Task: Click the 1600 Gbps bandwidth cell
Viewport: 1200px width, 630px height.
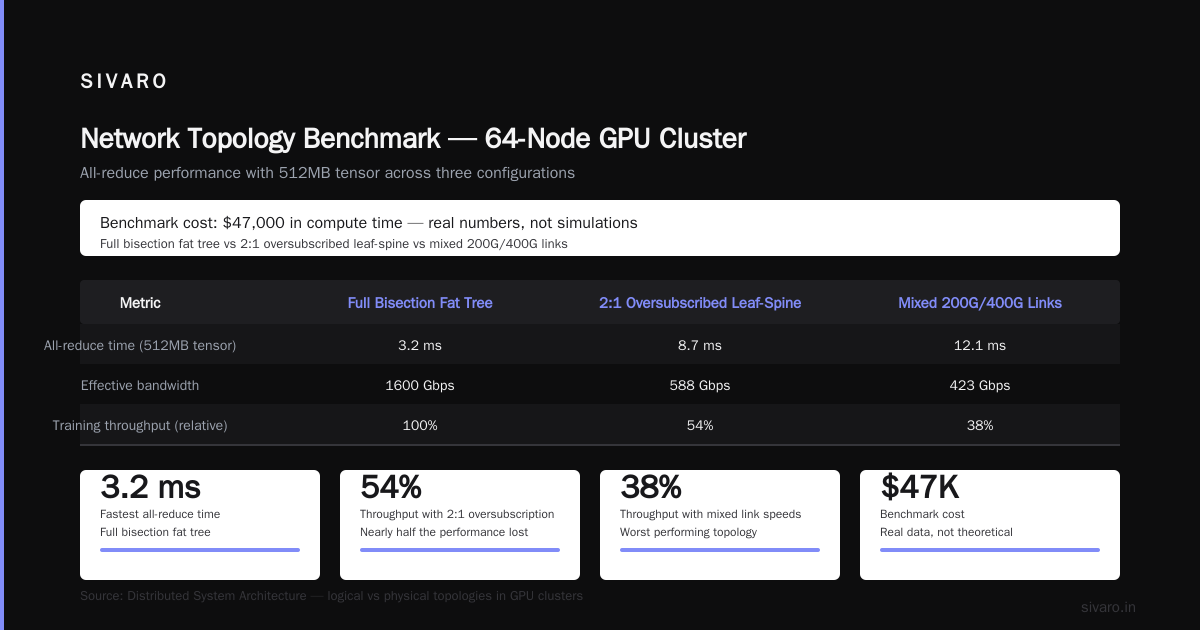Action: [x=420, y=385]
